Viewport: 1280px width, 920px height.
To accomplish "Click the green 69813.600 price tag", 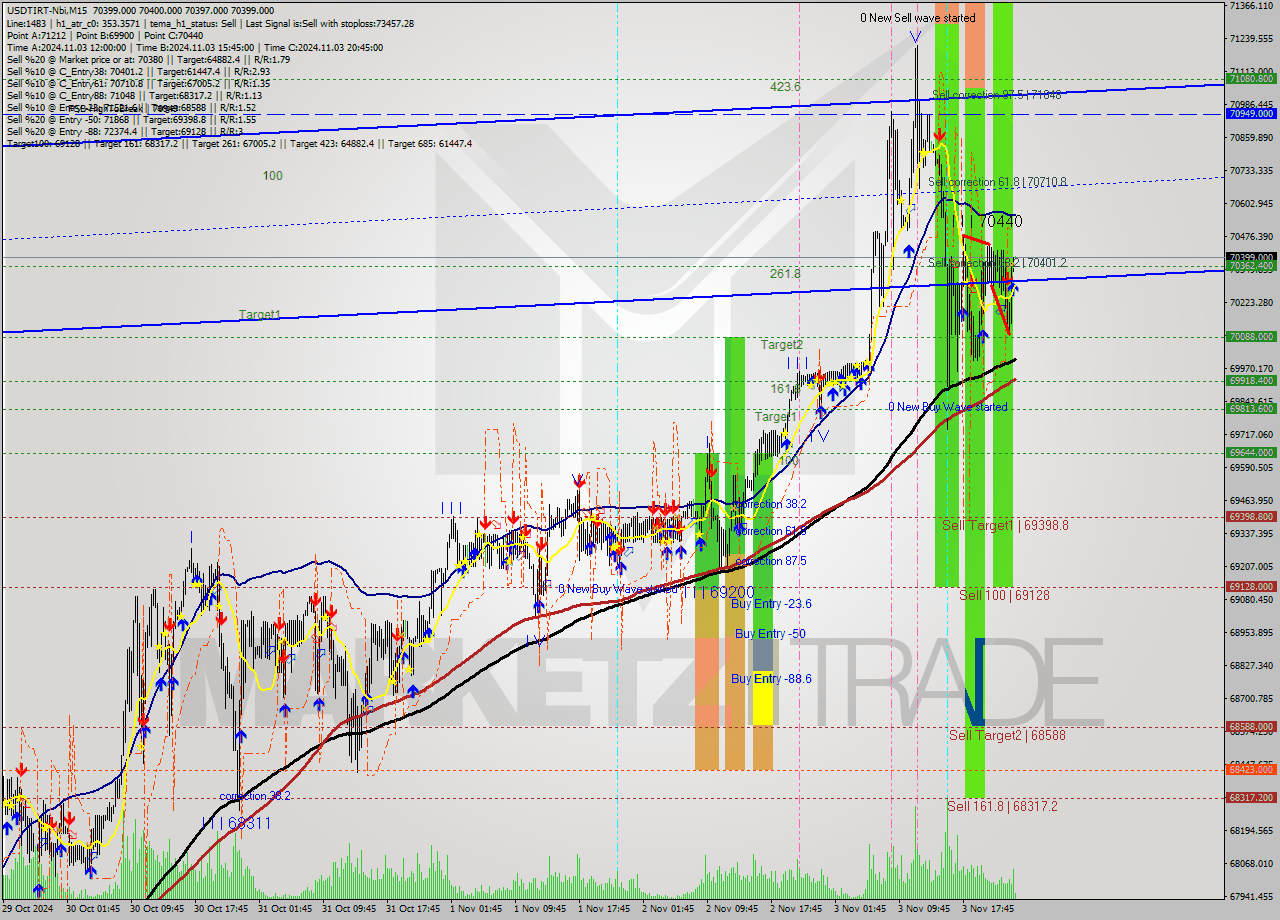I will point(1251,408).
